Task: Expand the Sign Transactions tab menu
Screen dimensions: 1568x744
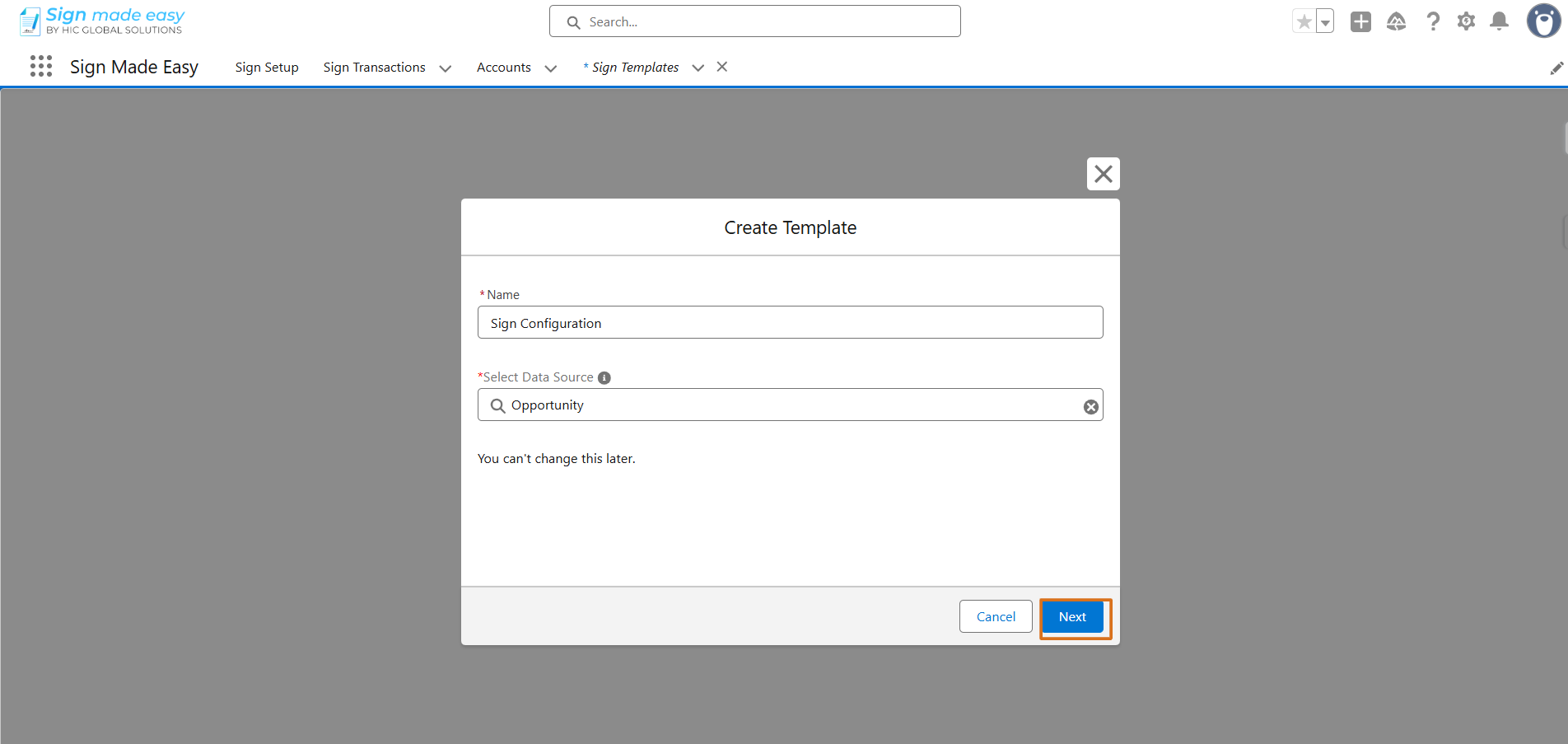Action: (446, 68)
